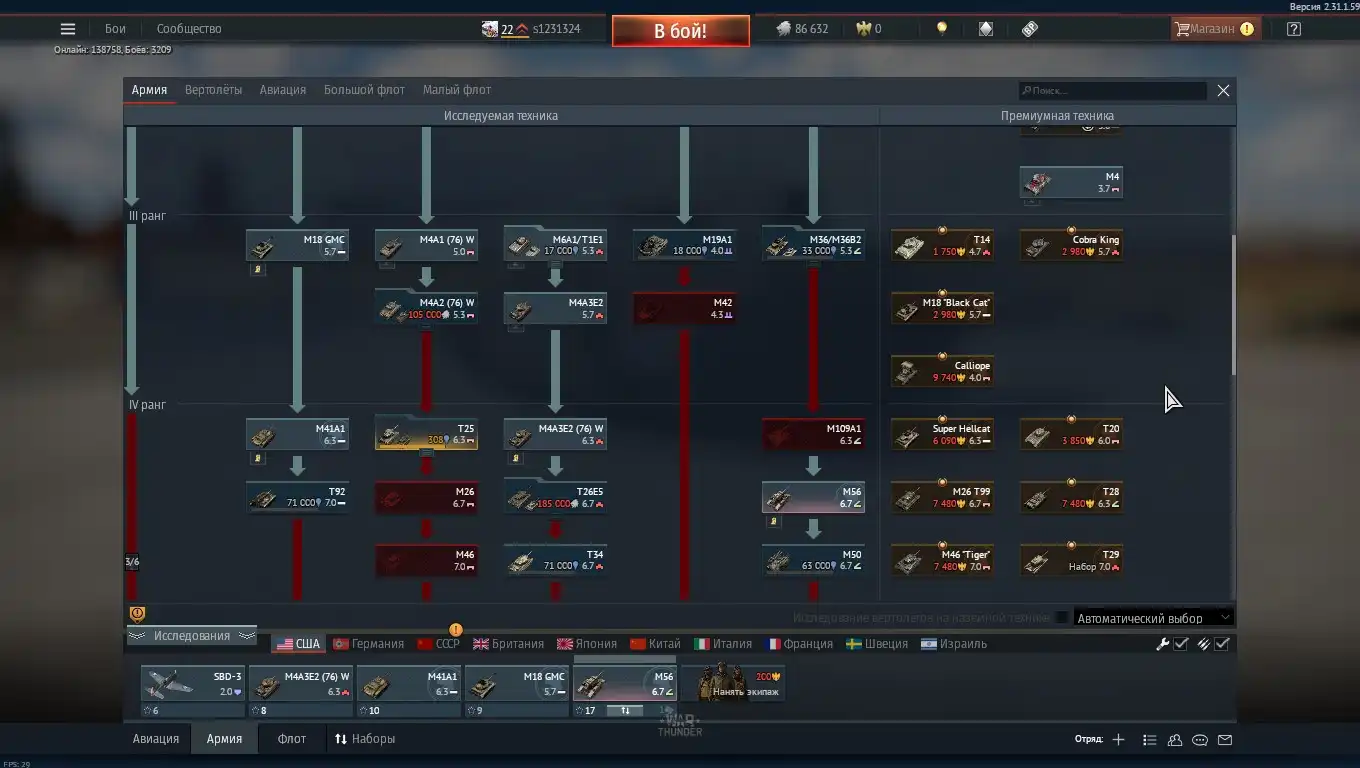Switch to Малый флот tab
The image size is (1360, 768).
457,90
